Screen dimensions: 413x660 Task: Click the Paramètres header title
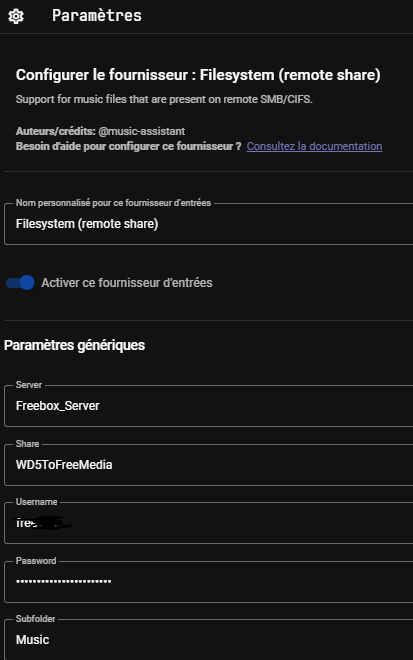coord(97,16)
